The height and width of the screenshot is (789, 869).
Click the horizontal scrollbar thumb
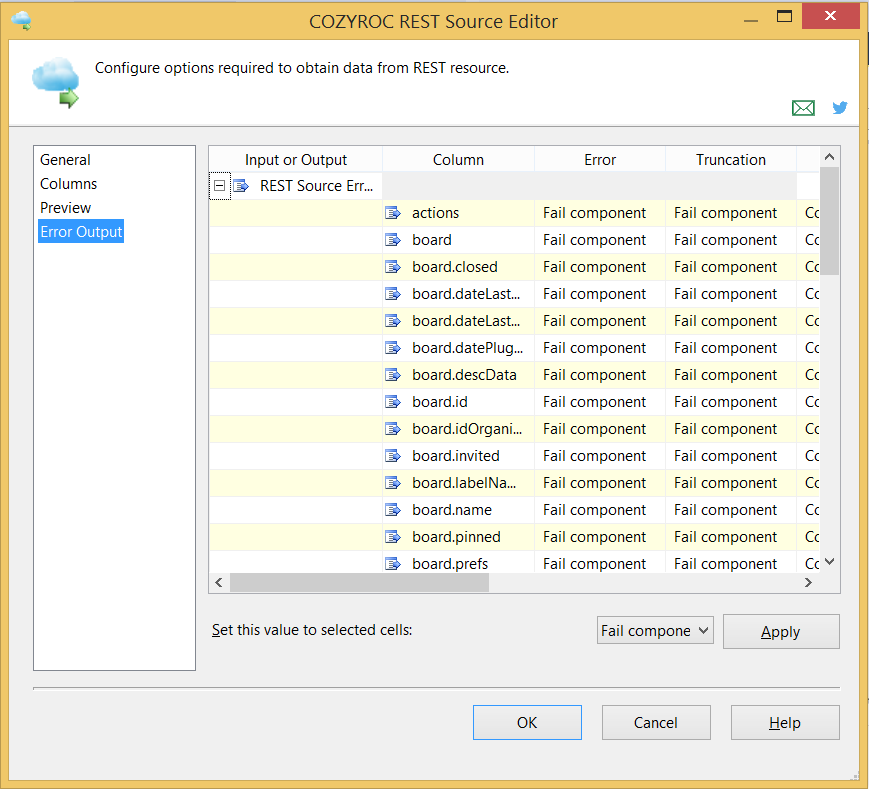(359, 582)
